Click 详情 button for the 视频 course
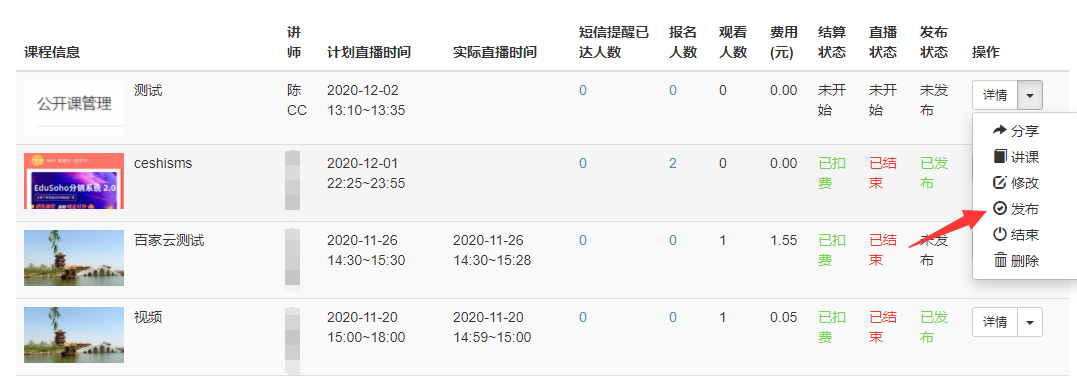Image resolution: width=1077 pixels, height=376 pixels. tap(995, 322)
